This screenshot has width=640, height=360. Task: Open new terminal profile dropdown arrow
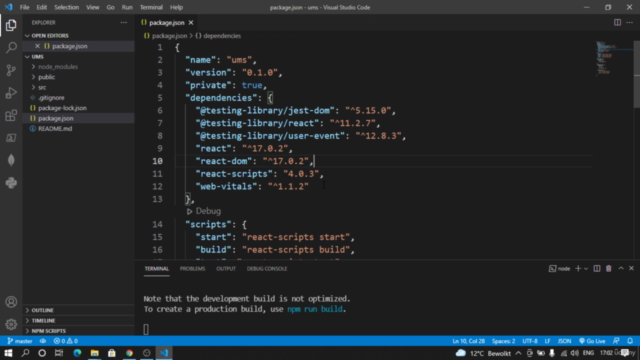[586, 269]
